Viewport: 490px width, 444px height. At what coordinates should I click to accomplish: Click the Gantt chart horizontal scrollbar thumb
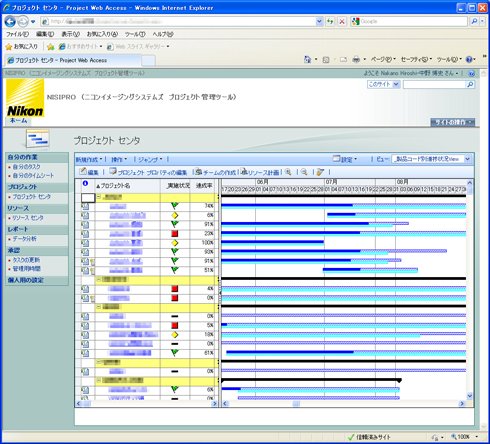(296, 404)
